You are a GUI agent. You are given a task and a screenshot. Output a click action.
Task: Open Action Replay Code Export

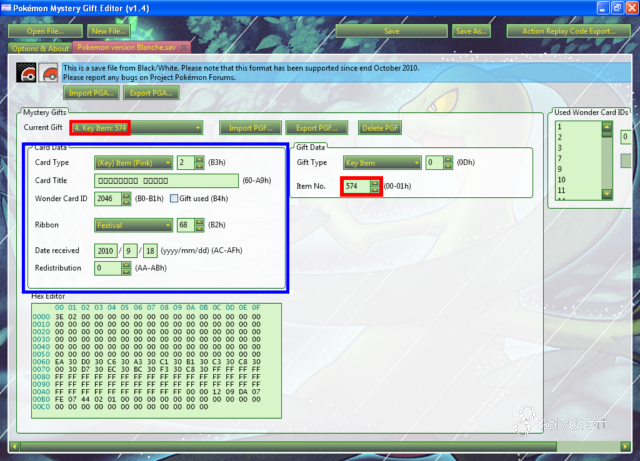[x=569, y=31]
